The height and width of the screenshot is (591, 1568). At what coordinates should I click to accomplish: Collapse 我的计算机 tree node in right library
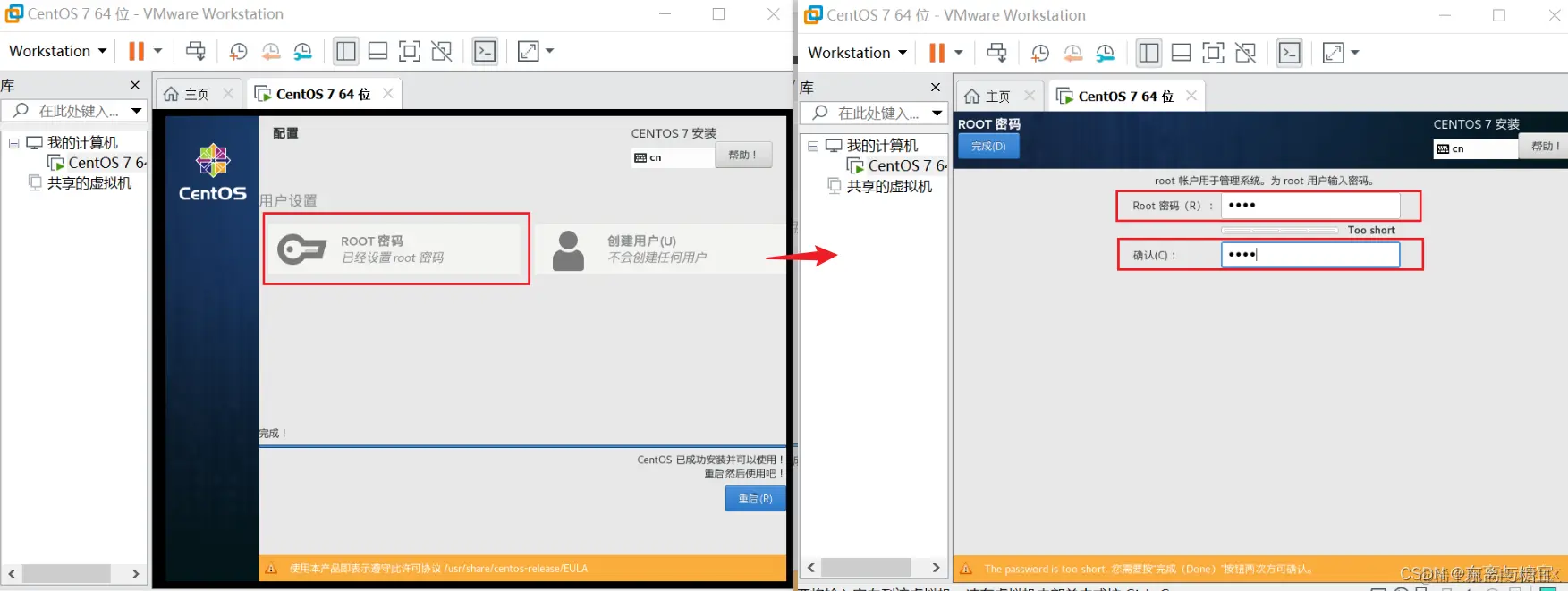coord(813,145)
